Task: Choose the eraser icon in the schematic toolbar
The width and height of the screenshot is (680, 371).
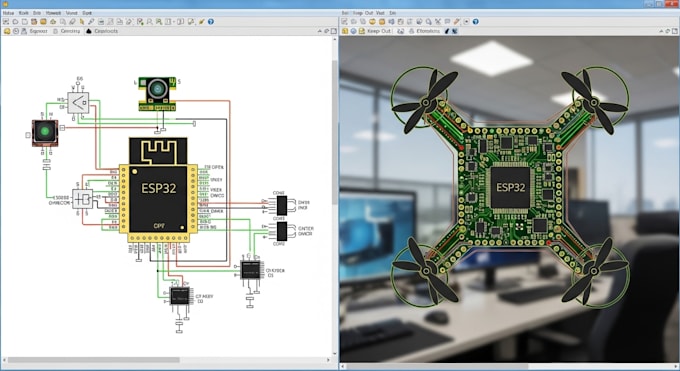Action: [72, 22]
